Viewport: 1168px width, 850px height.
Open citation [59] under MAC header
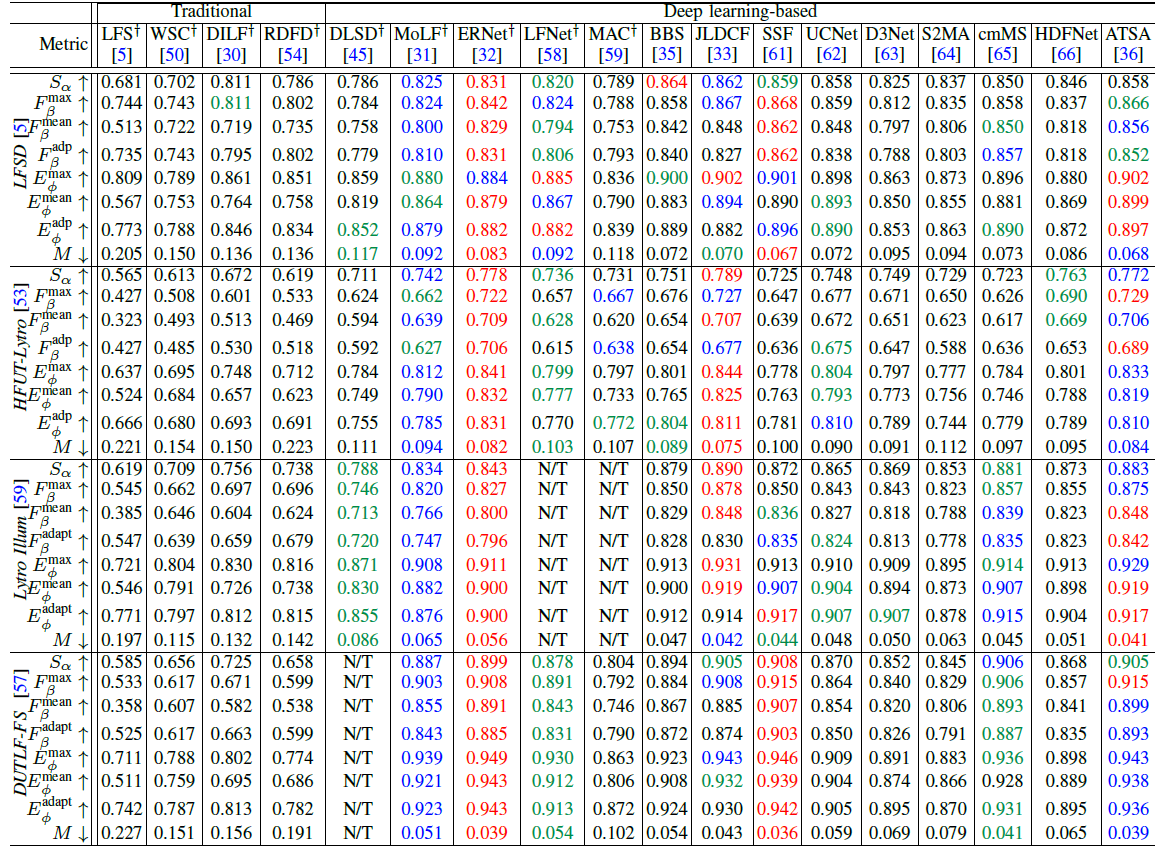[613, 54]
